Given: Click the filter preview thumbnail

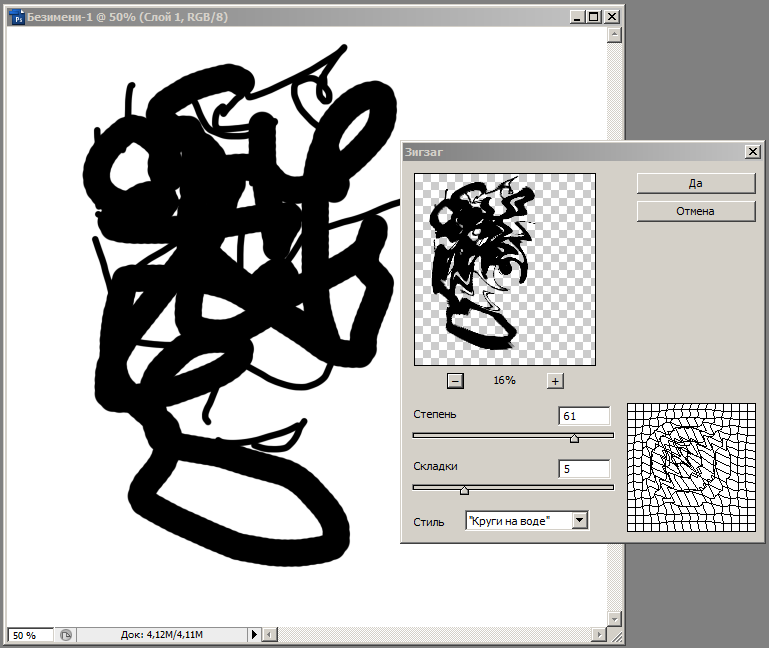Looking at the screenshot, I should coord(505,269).
